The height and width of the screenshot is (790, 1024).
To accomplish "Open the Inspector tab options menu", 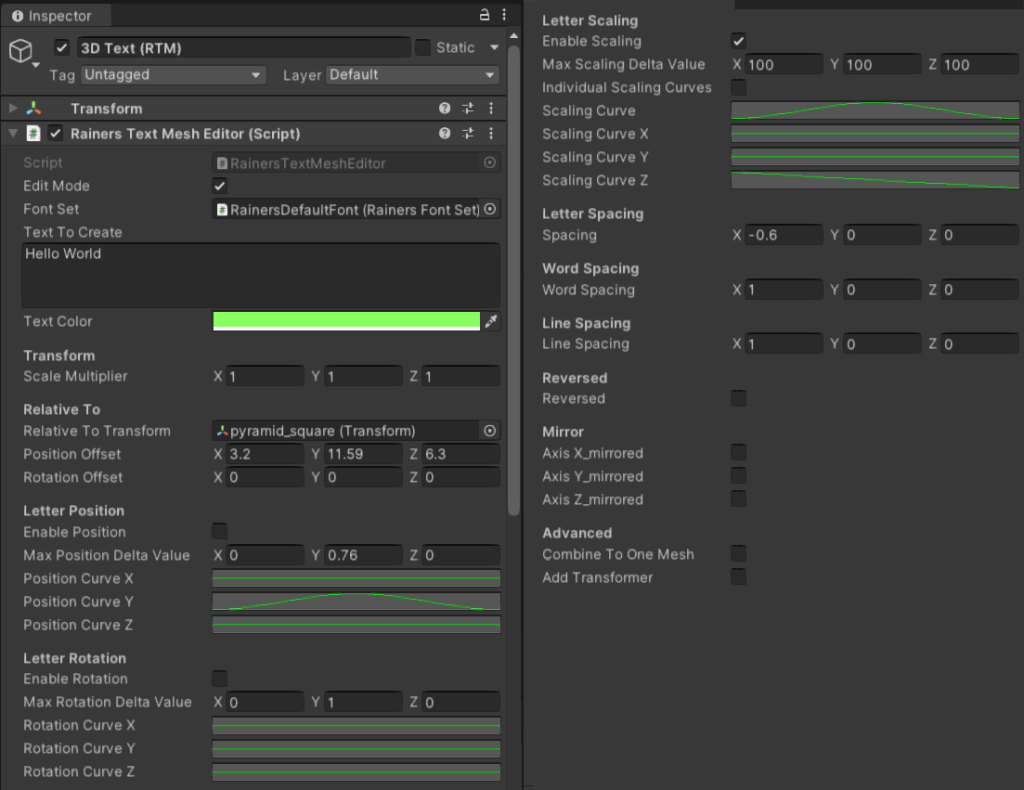I will [504, 14].
